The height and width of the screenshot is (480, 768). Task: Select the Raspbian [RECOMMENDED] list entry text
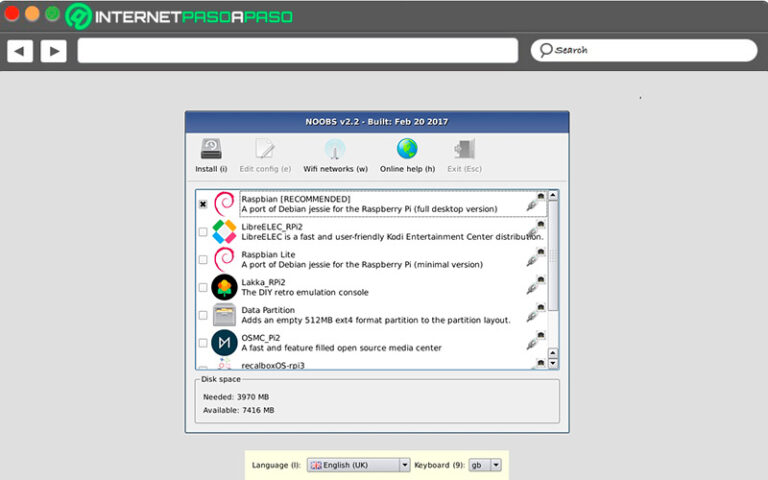[x=369, y=204]
